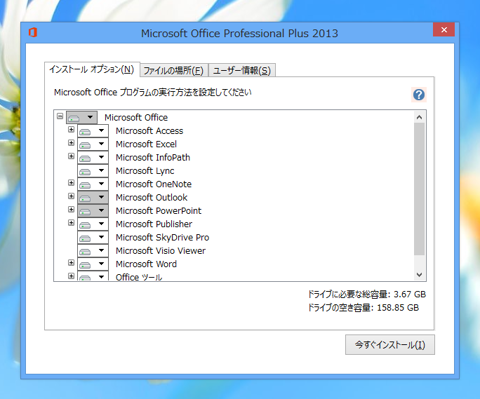Expand the Microsoft InfoPath tree node
This screenshot has width=480, height=399.
tap(71, 156)
